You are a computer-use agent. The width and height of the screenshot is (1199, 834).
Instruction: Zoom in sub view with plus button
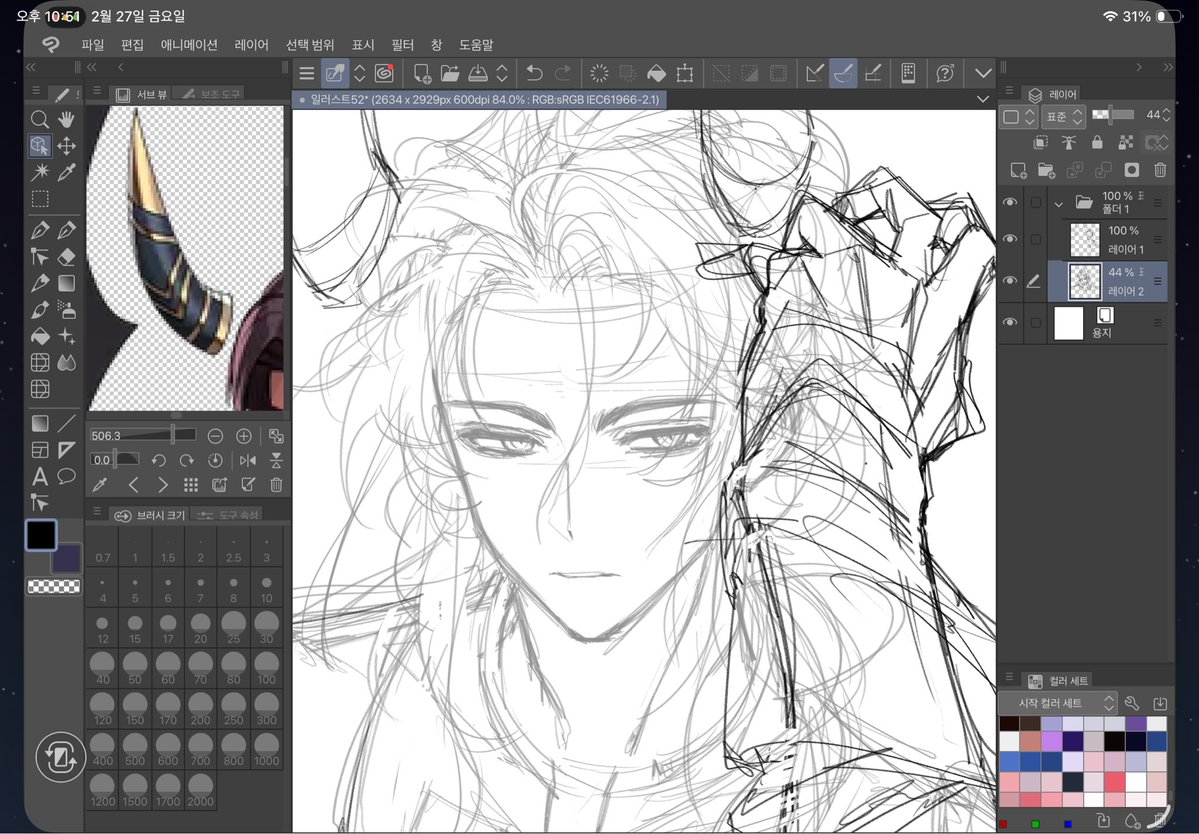click(244, 436)
